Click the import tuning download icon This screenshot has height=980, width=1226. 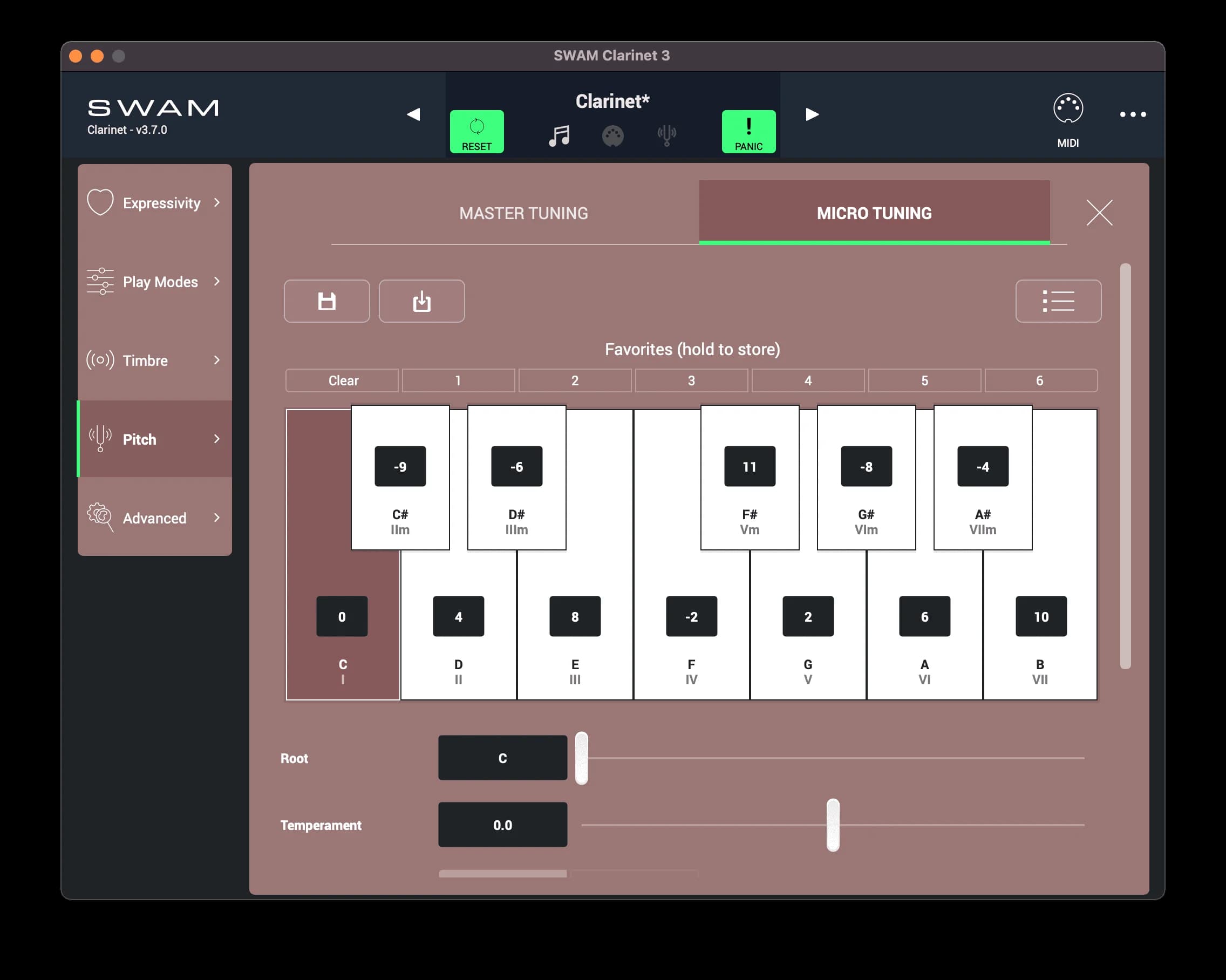tap(421, 301)
